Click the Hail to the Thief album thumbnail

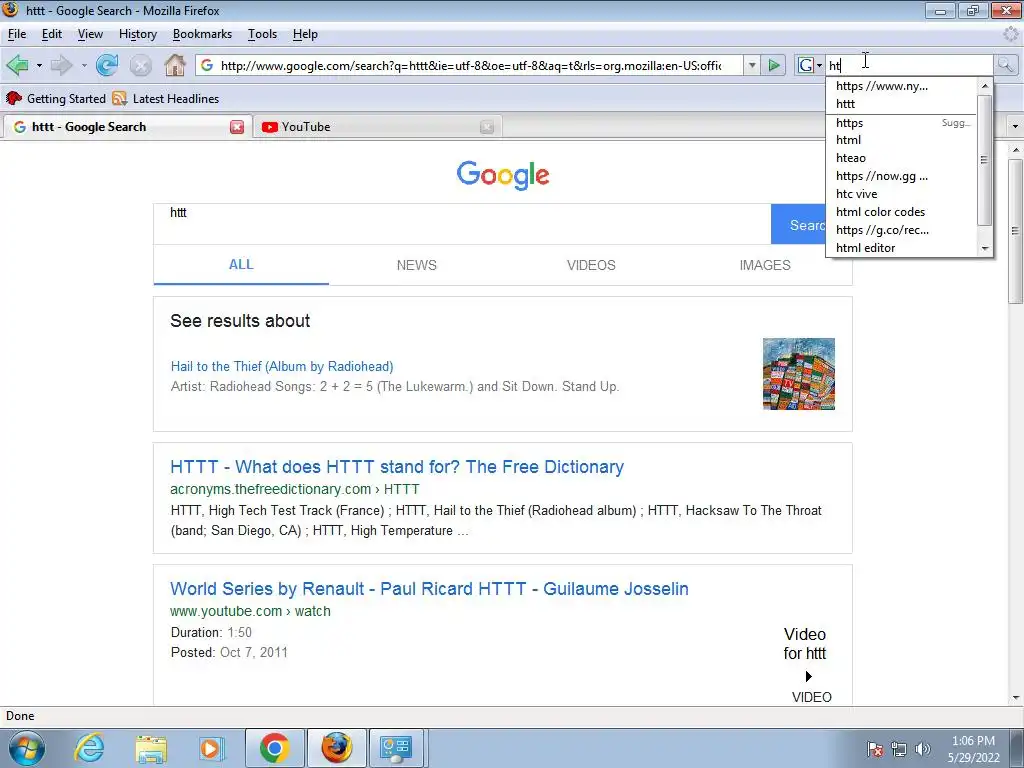[x=799, y=374]
